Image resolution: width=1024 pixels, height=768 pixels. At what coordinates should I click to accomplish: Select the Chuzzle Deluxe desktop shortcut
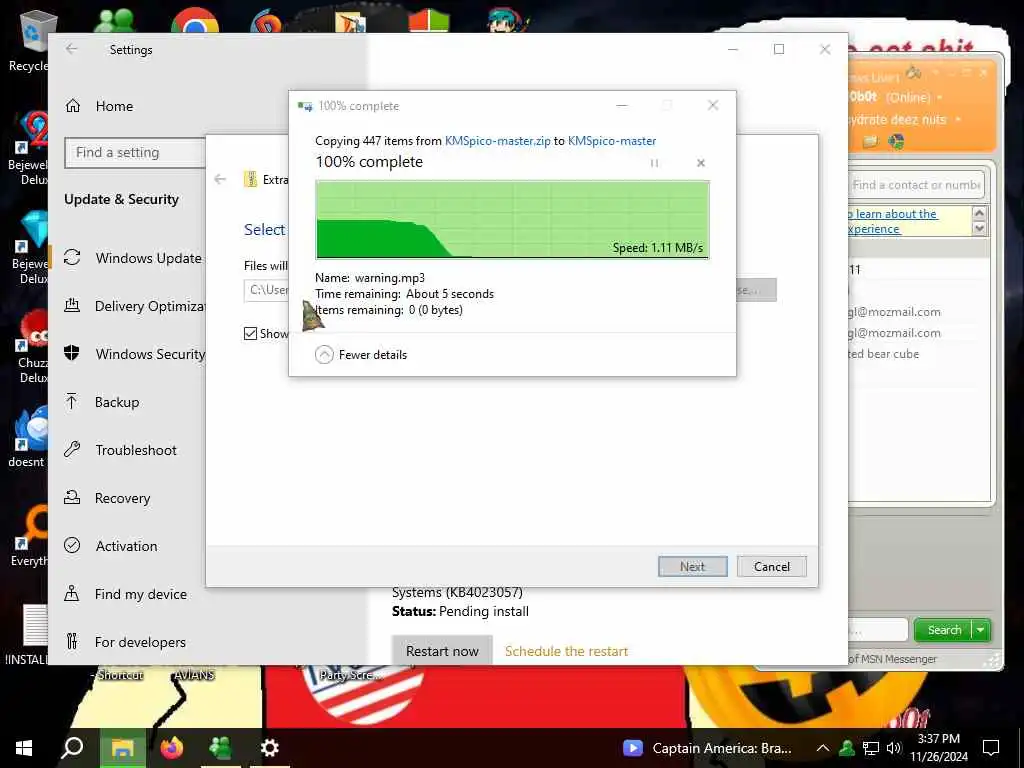coord(31,347)
